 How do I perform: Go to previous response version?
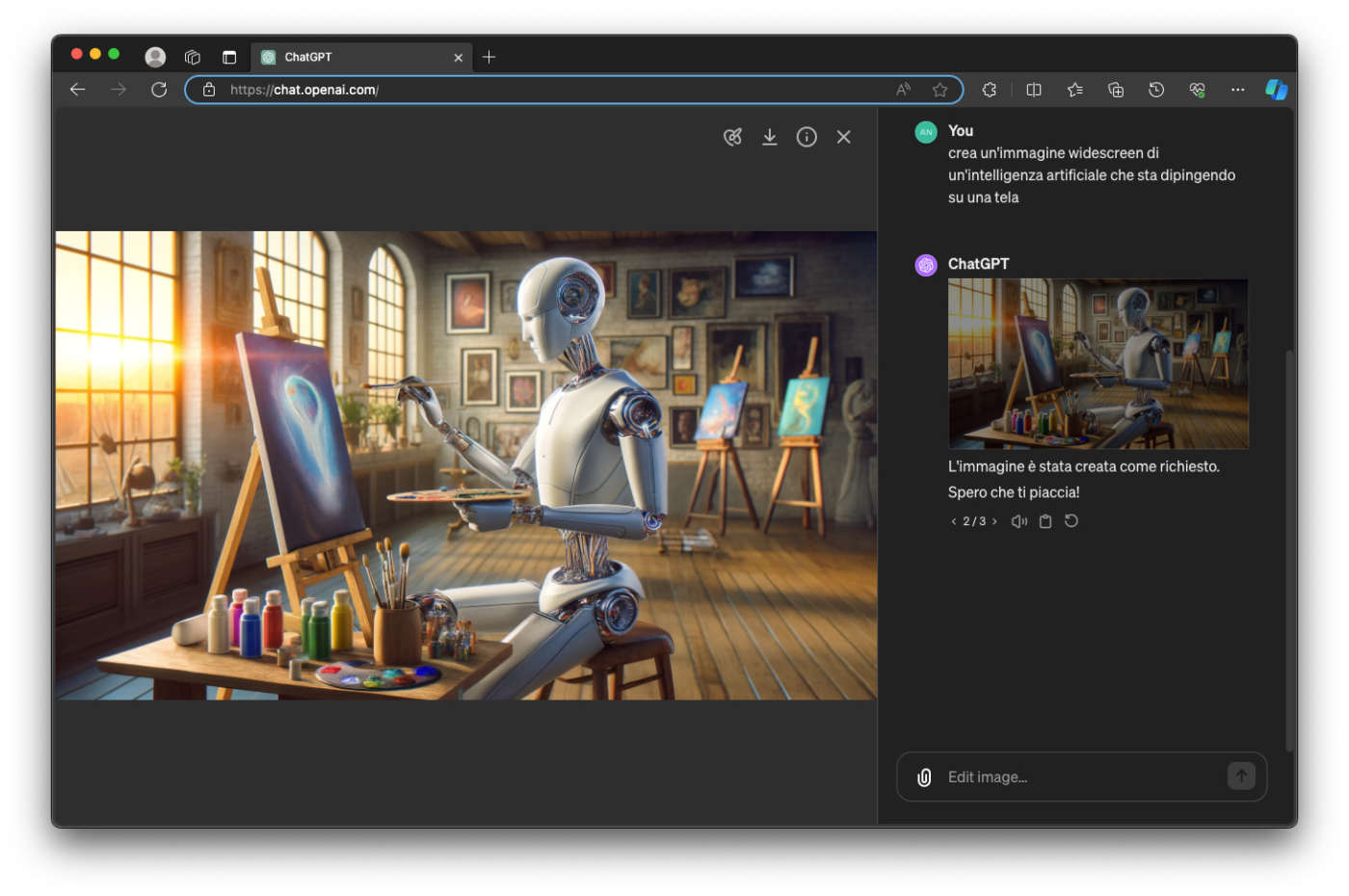pyautogui.click(x=954, y=521)
